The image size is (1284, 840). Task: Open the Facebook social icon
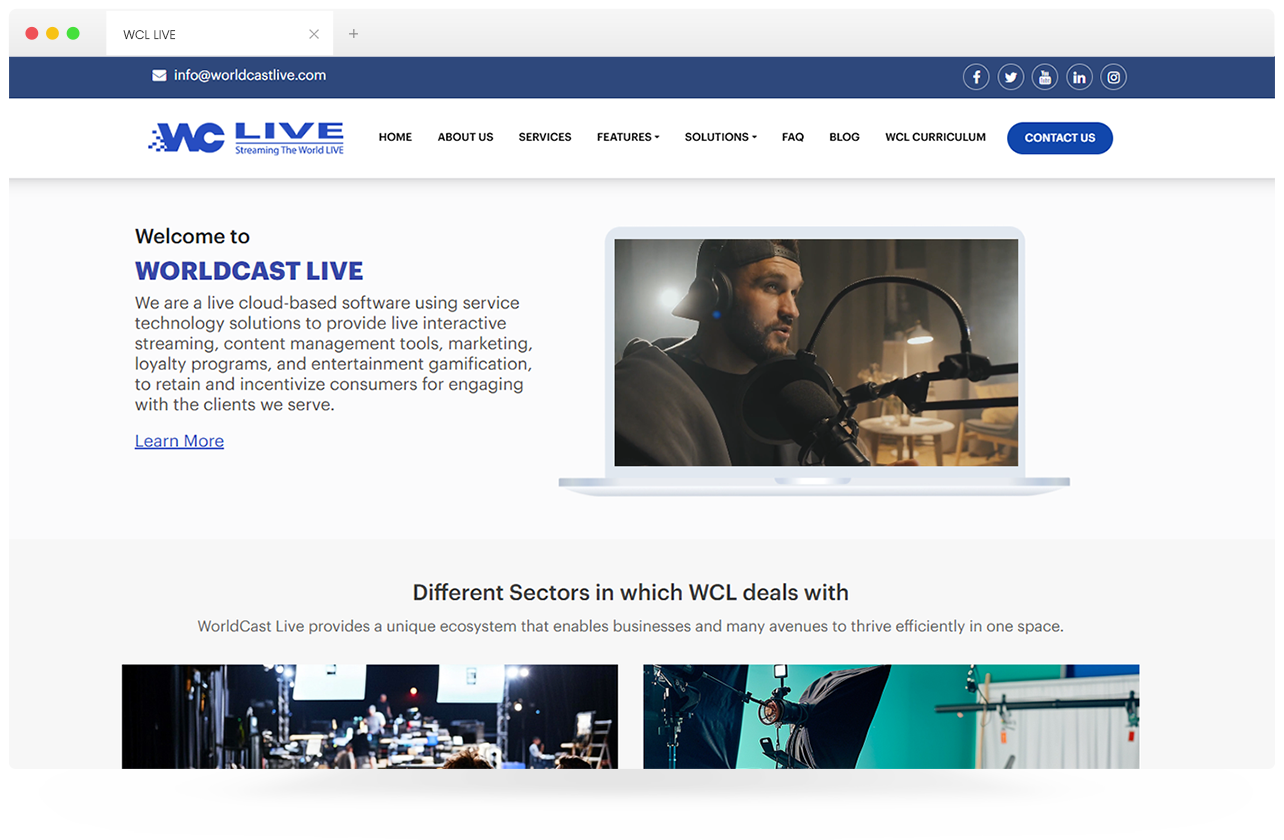coord(976,77)
